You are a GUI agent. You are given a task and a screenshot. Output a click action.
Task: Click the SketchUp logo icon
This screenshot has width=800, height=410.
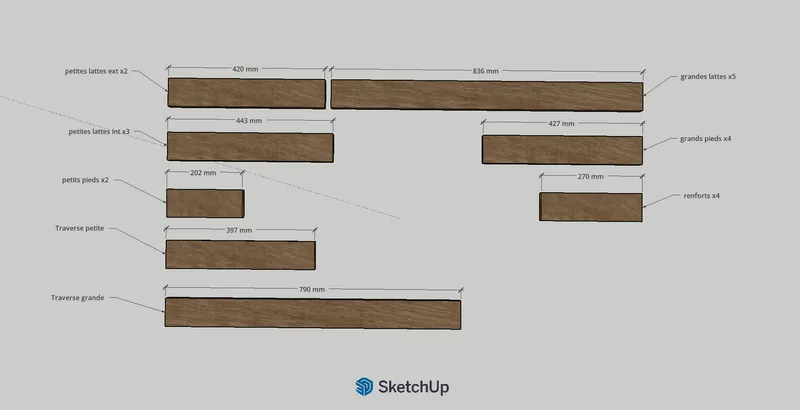364,387
